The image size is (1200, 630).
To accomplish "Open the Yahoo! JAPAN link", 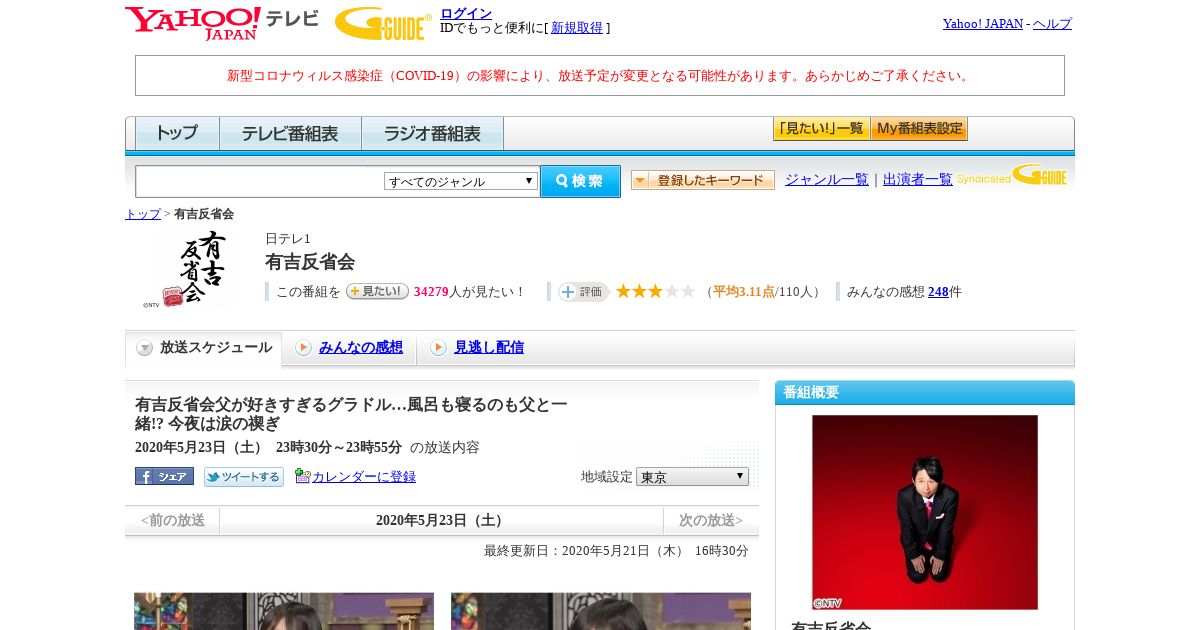I will [x=983, y=24].
